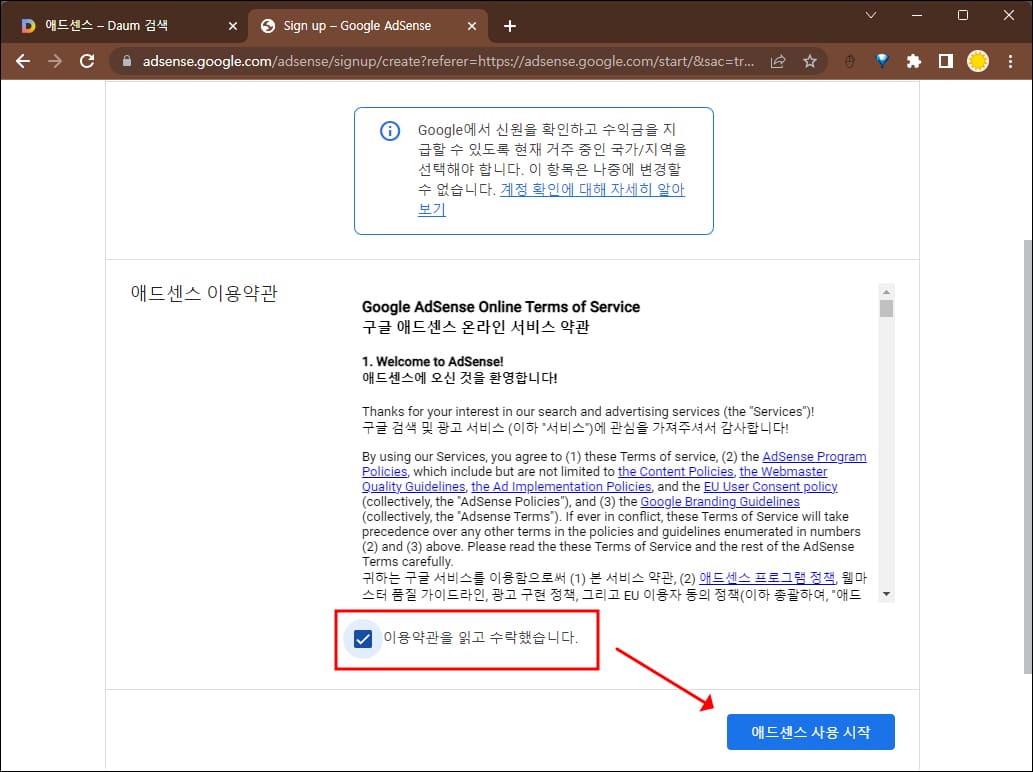This screenshot has width=1033, height=772.
Task: Open a new browser tab
Action: (509, 26)
